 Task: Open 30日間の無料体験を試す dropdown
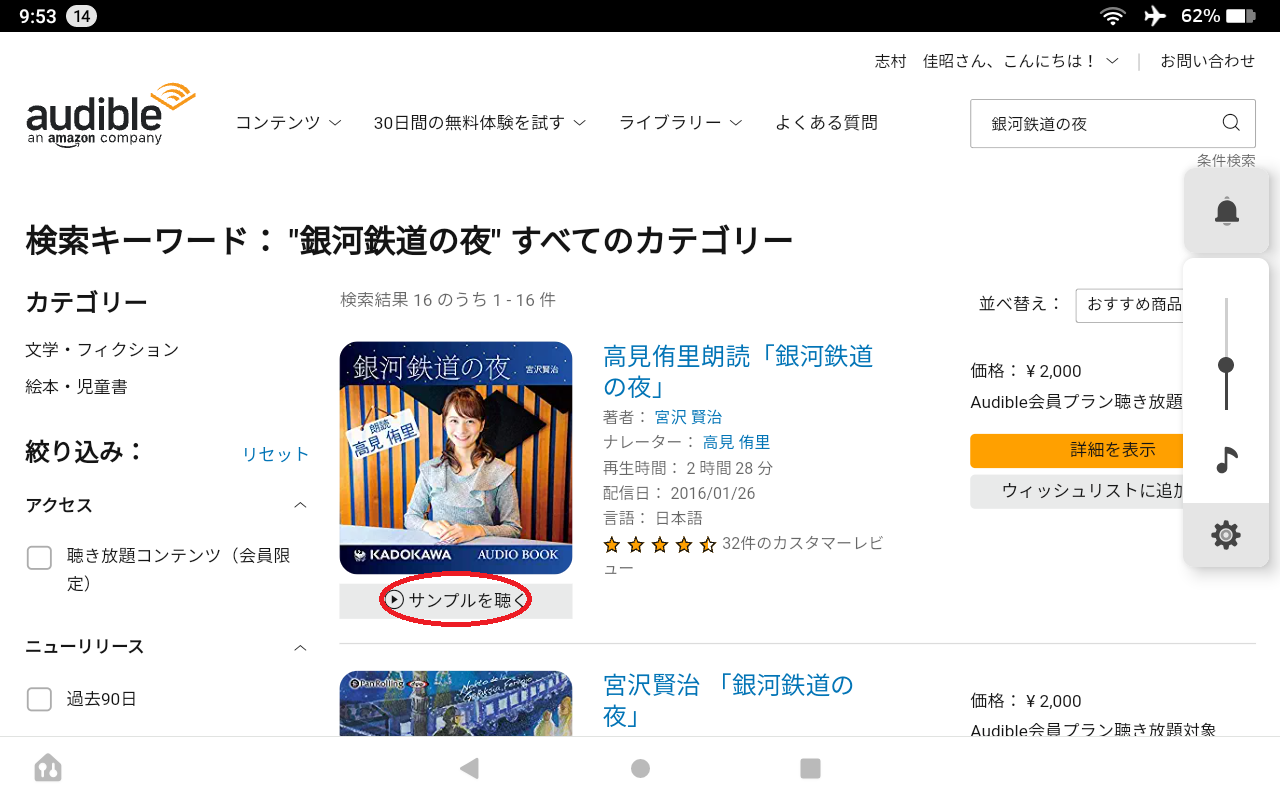click(x=480, y=123)
